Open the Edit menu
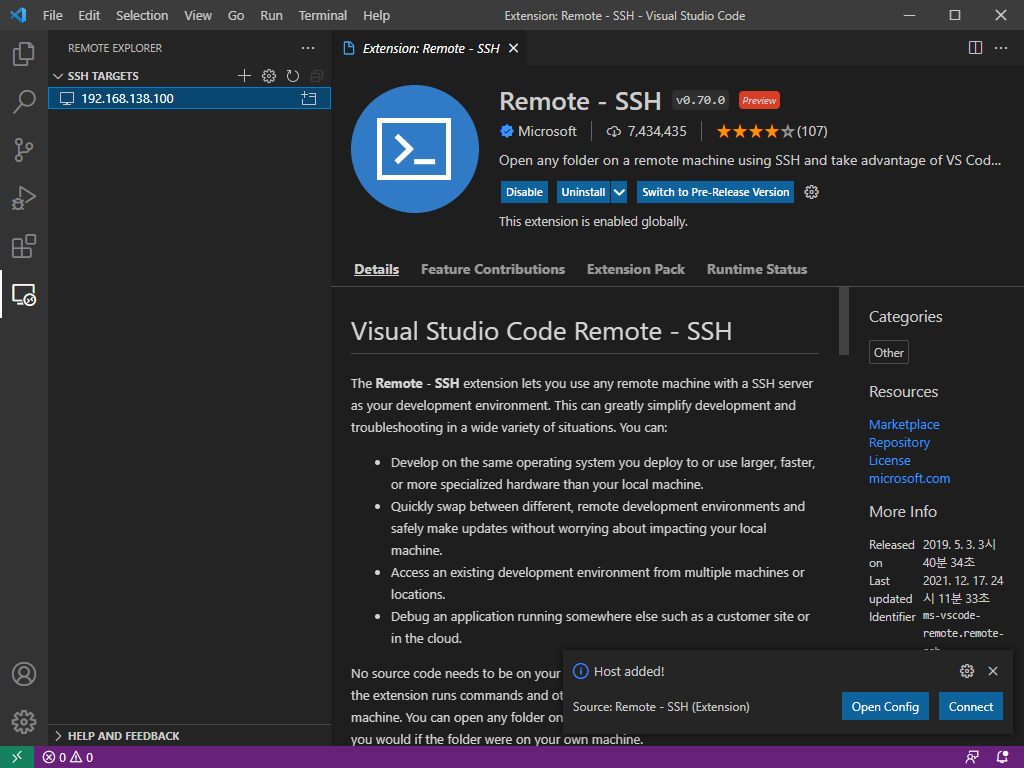 [x=89, y=15]
